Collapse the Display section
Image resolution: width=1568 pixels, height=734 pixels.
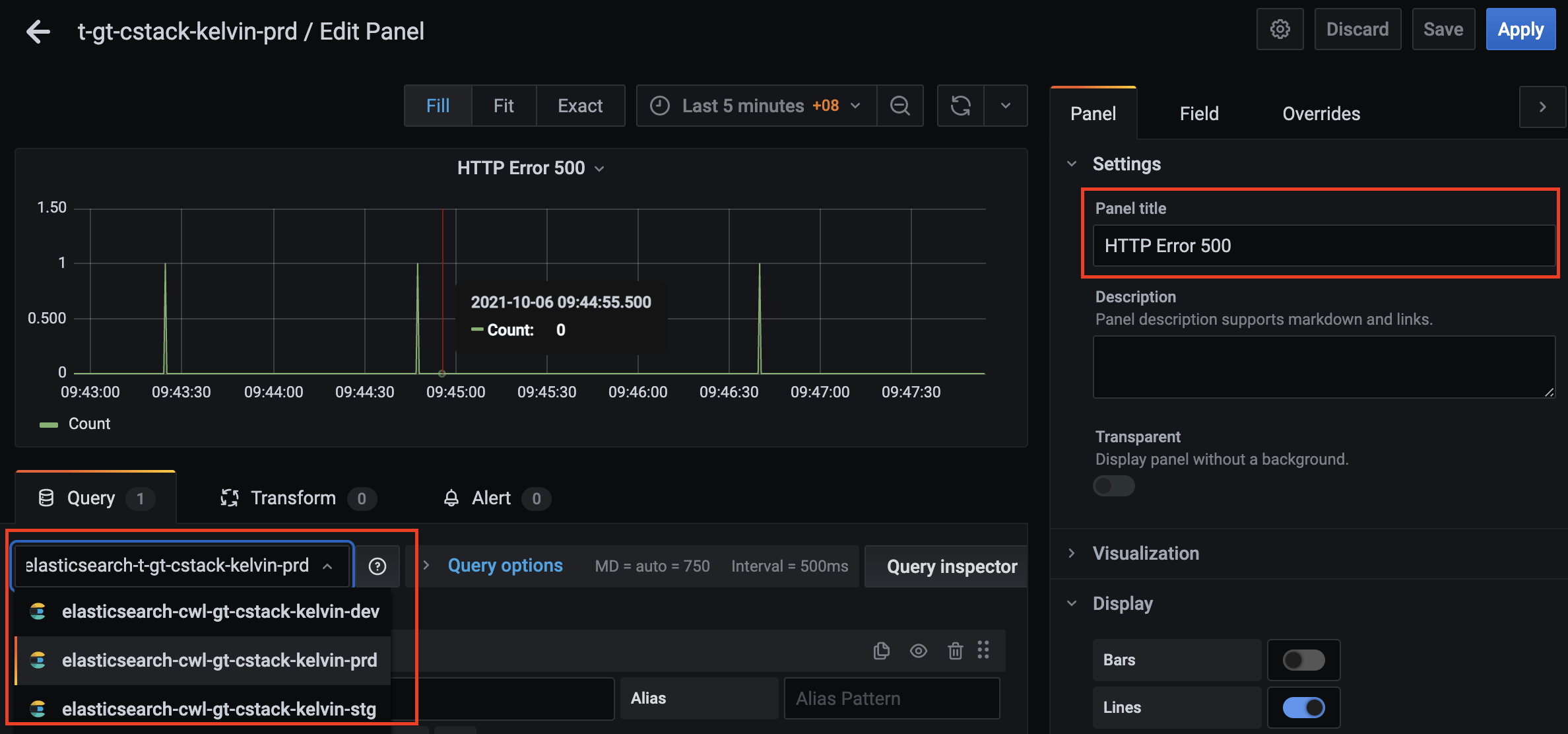(x=1123, y=603)
